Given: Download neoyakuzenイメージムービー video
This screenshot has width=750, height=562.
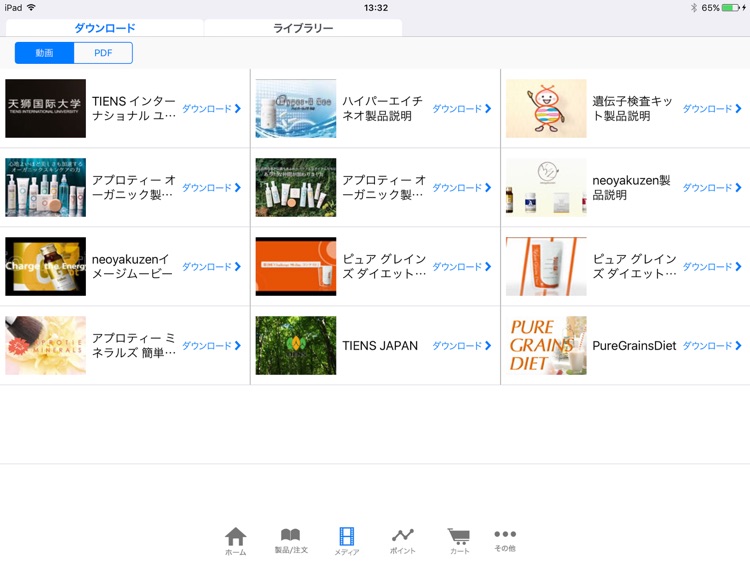Looking at the screenshot, I should coord(211,266).
